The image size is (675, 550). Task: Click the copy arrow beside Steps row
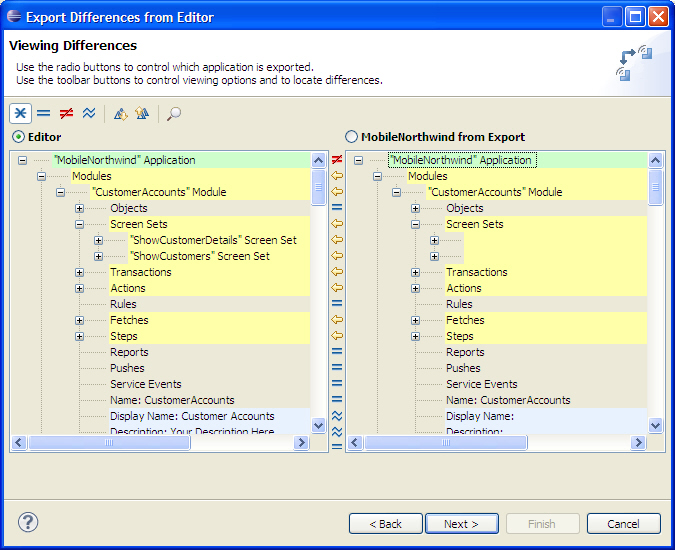(x=337, y=336)
